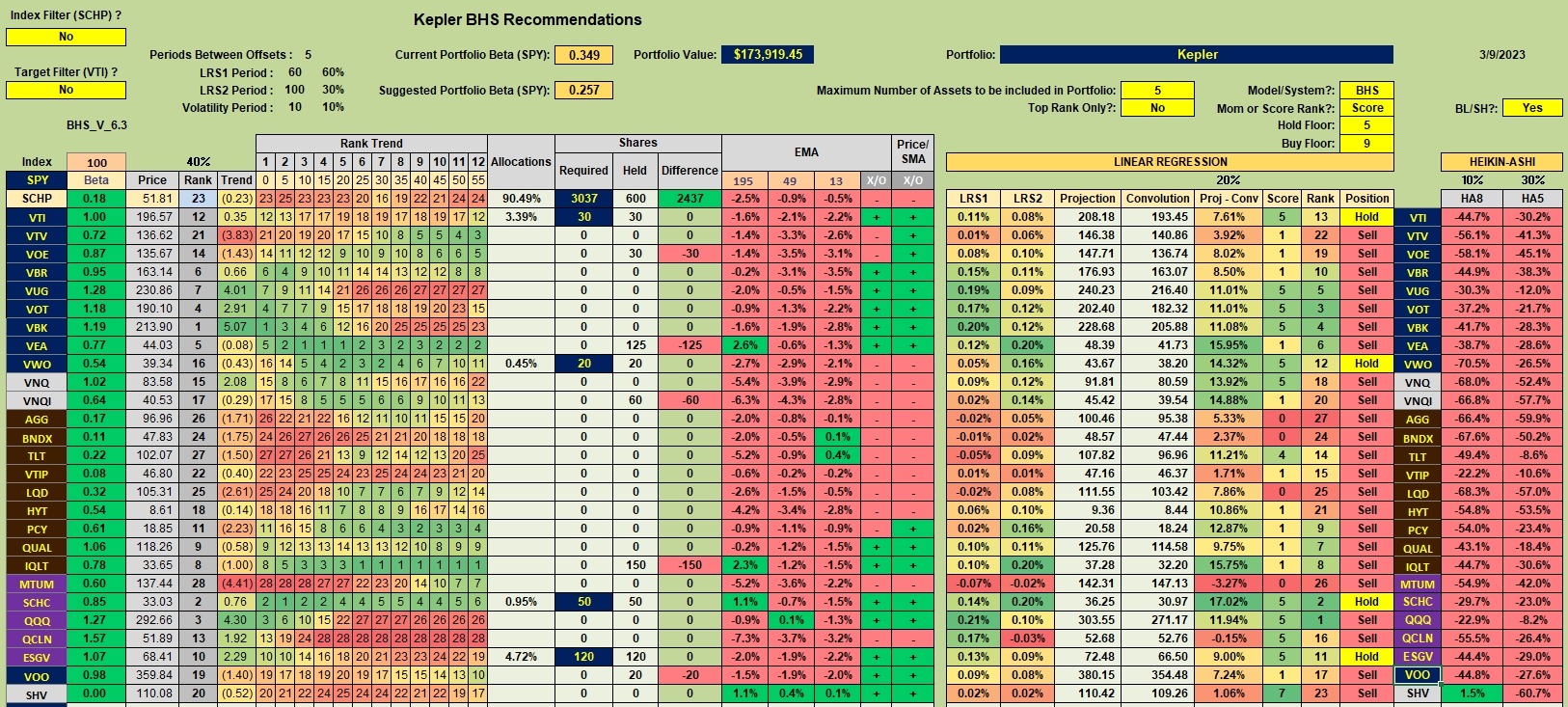
Task: Click the SCHP required shares cell 3037
Action: pos(583,199)
